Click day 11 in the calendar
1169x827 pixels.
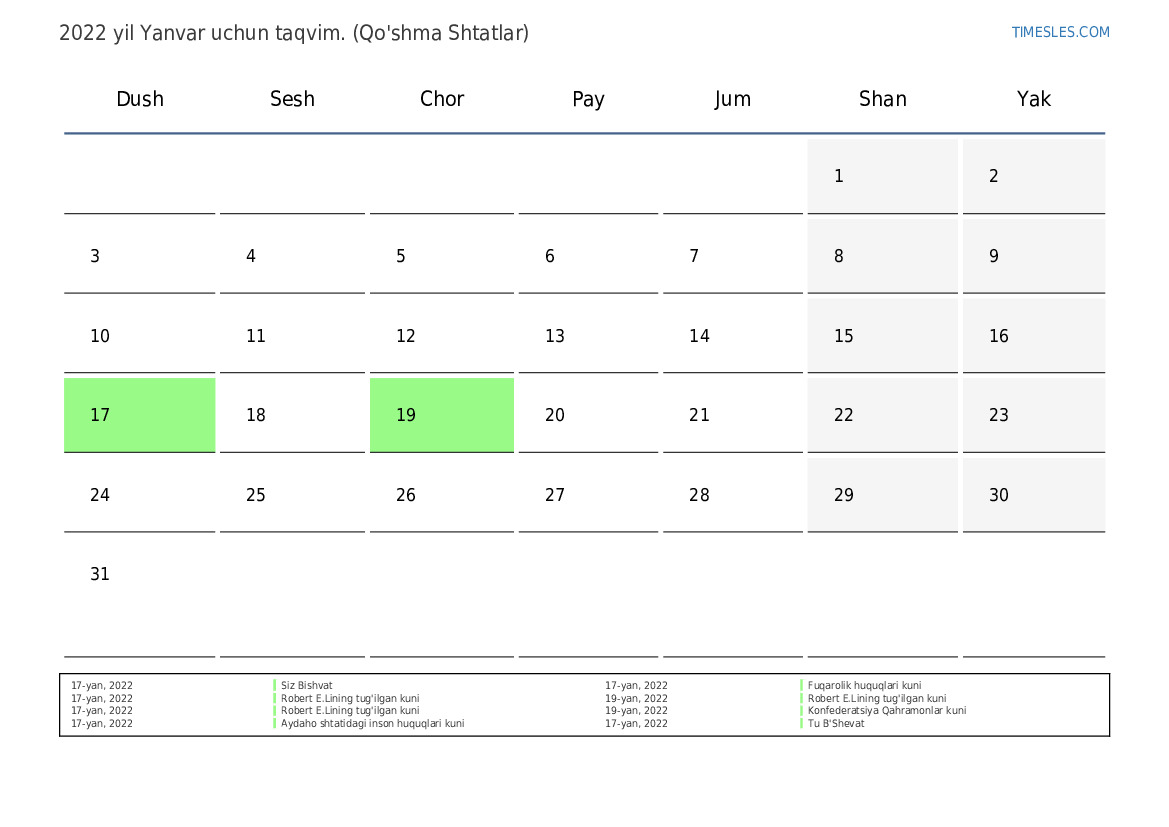292,336
